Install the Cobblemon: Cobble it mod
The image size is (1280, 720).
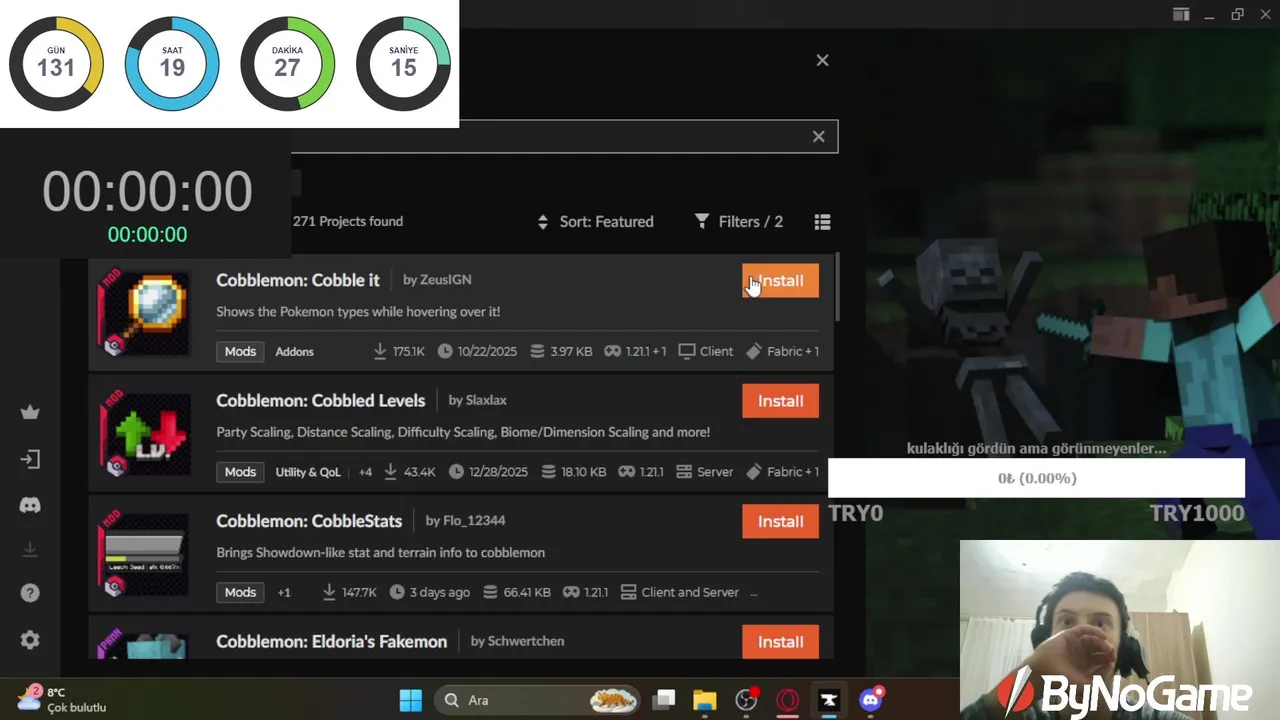pyautogui.click(x=780, y=281)
